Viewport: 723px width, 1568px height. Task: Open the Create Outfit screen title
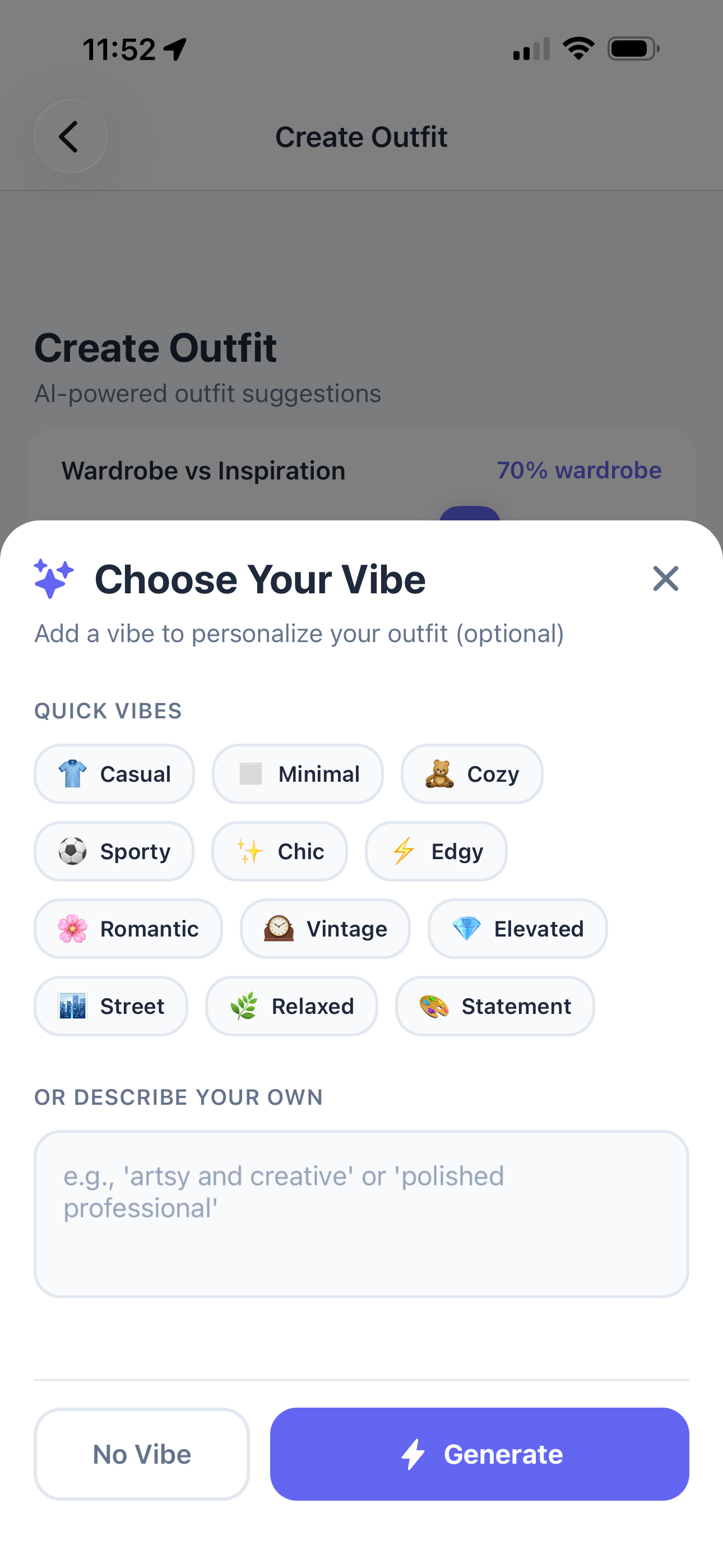(361, 136)
